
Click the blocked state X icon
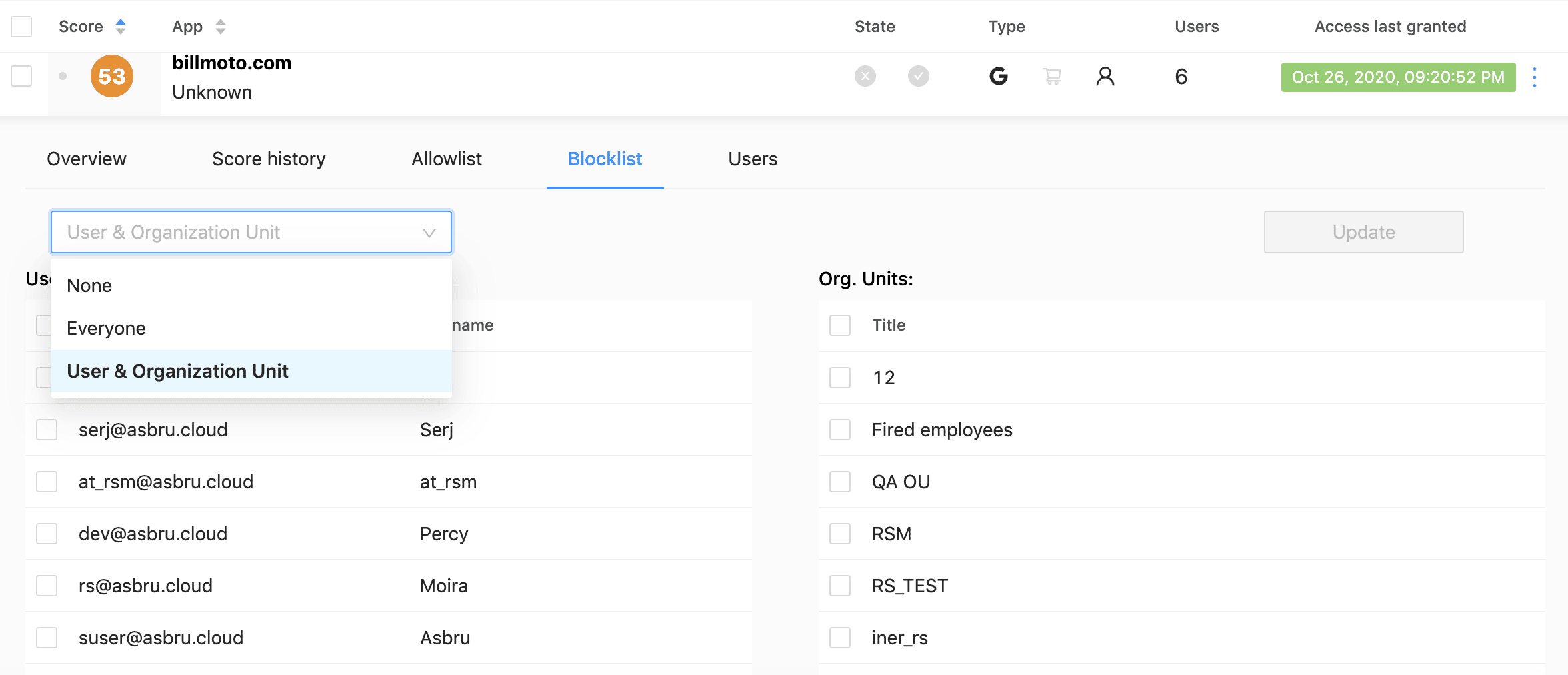pos(865,77)
